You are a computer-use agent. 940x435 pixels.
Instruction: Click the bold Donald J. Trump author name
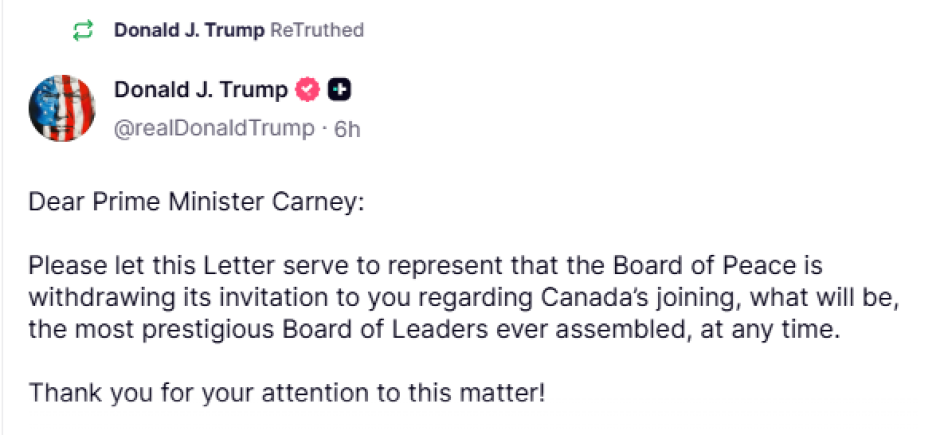(x=200, y=91)
